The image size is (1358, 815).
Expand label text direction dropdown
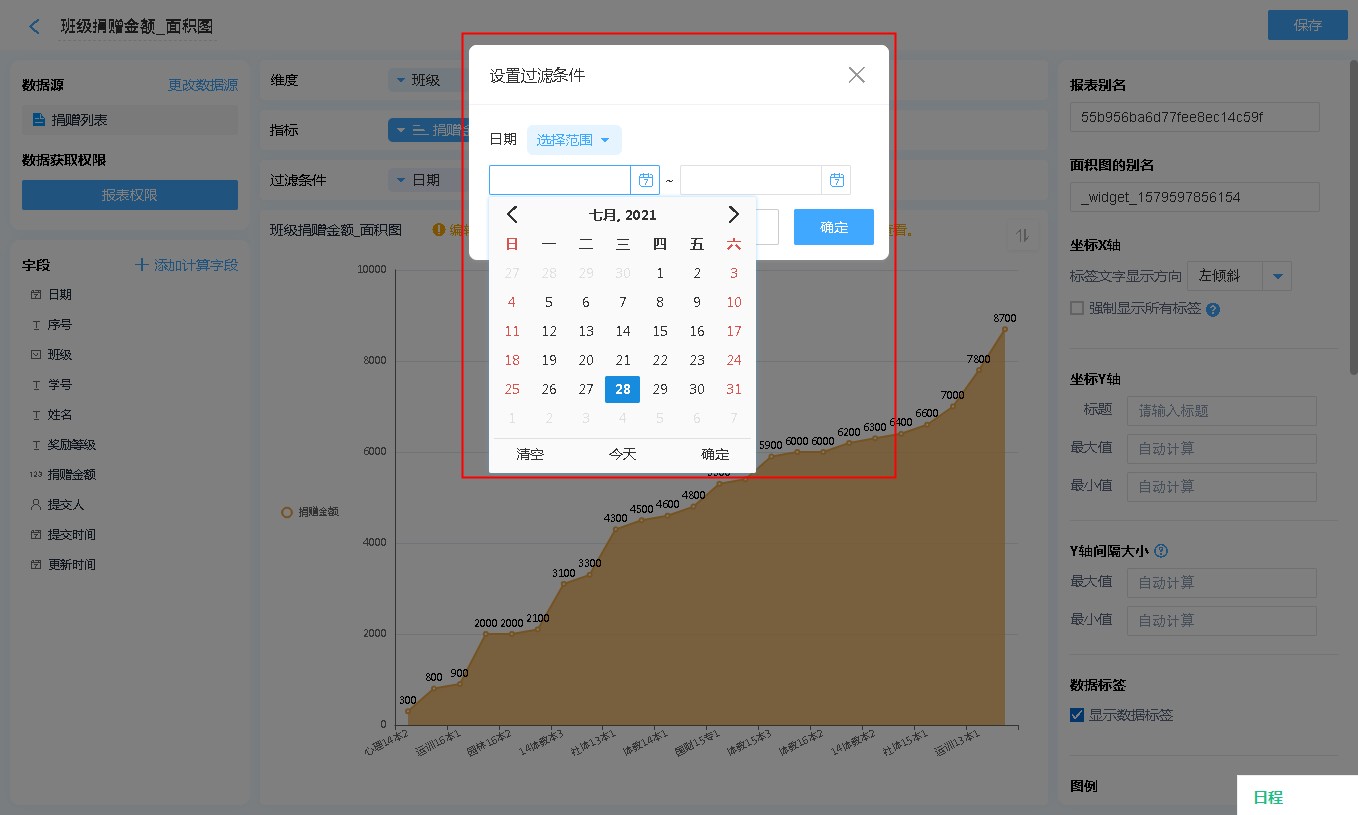tap(1278, 276)
